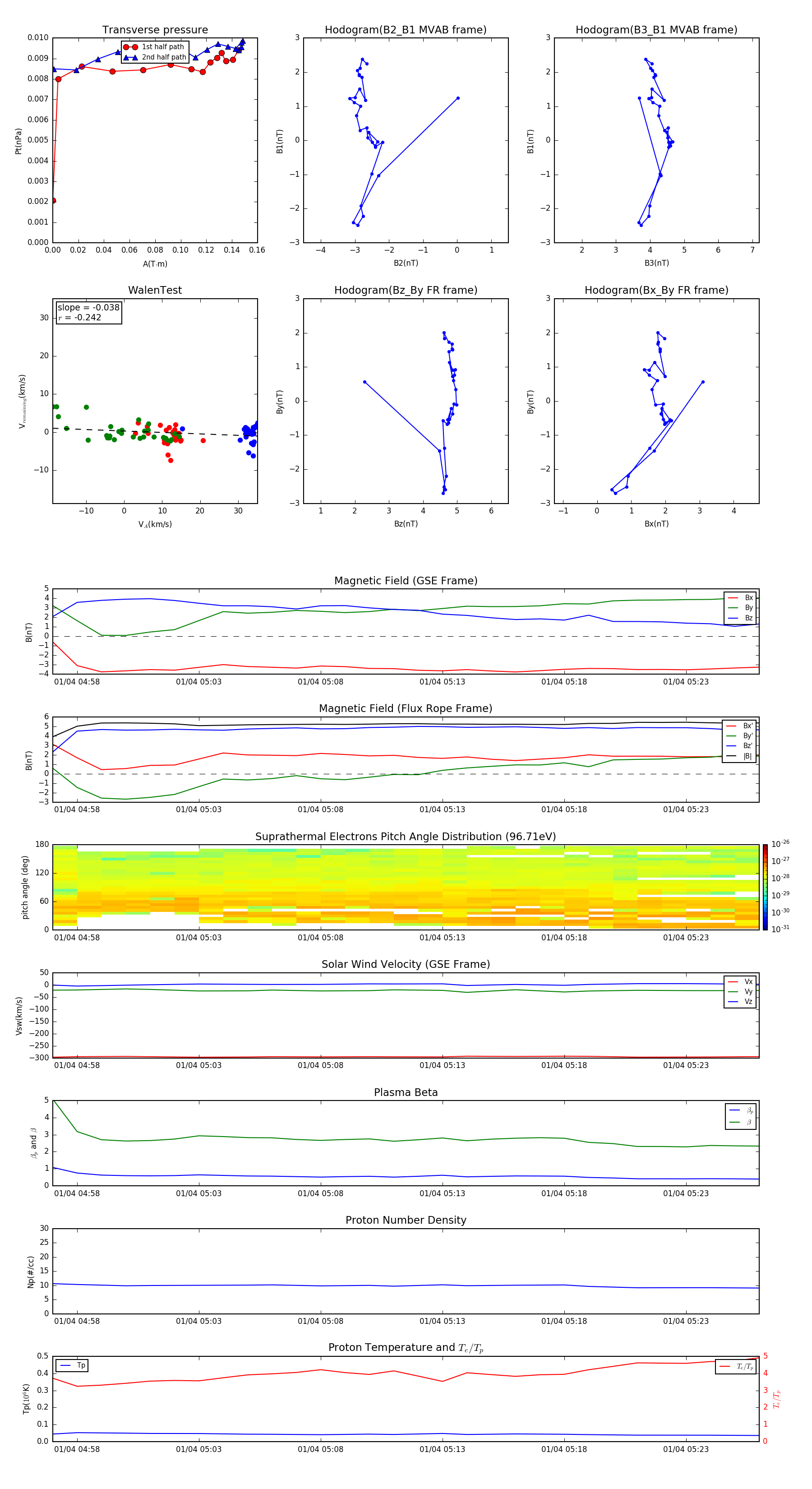Select the '1st half path' legend entry

pyautogui.click(x=154, y=47)
